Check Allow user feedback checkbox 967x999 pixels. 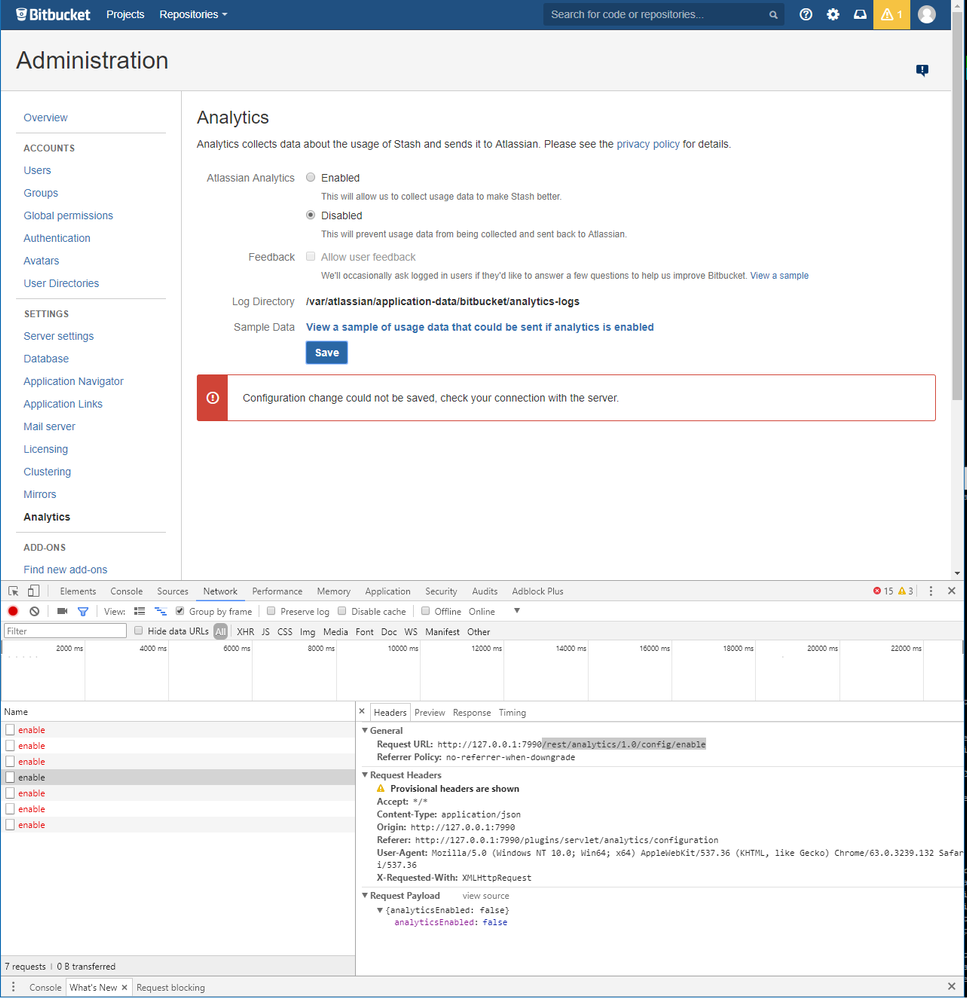[310, 256]
